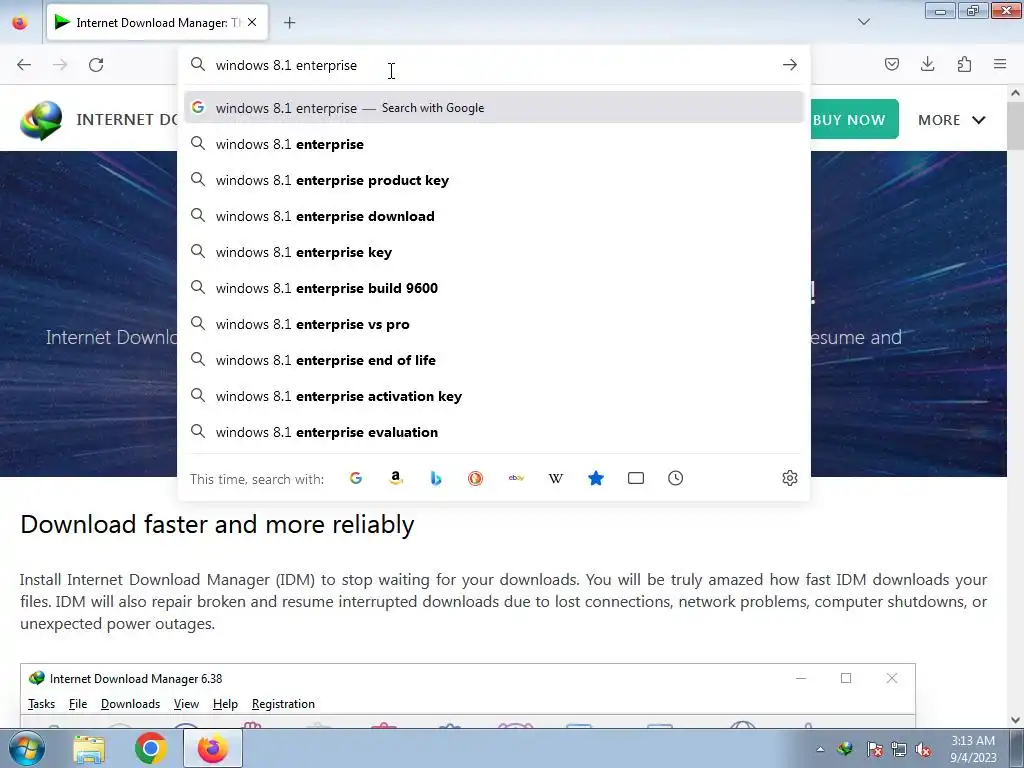The image size is (1024, 768).
Task: Click the 'Download faster and more reliably' heading
Action: [x=217, y=524]
